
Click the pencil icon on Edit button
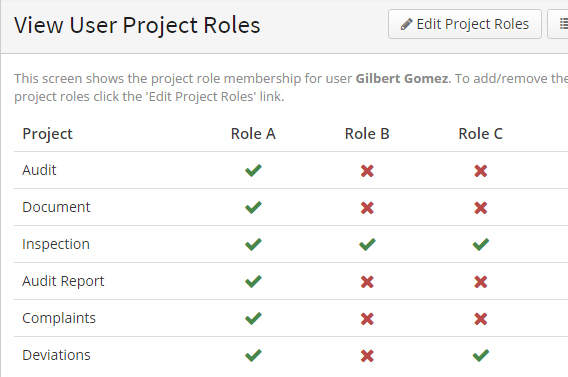406,24
